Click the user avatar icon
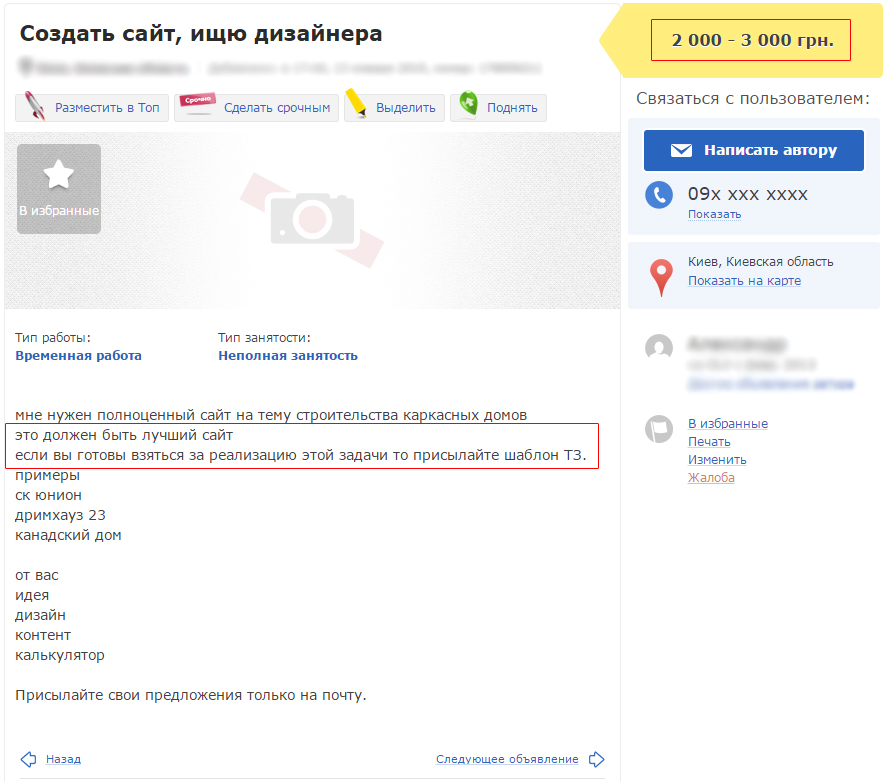The height and width of the screenshot is (782, 892). click(658, 347)
